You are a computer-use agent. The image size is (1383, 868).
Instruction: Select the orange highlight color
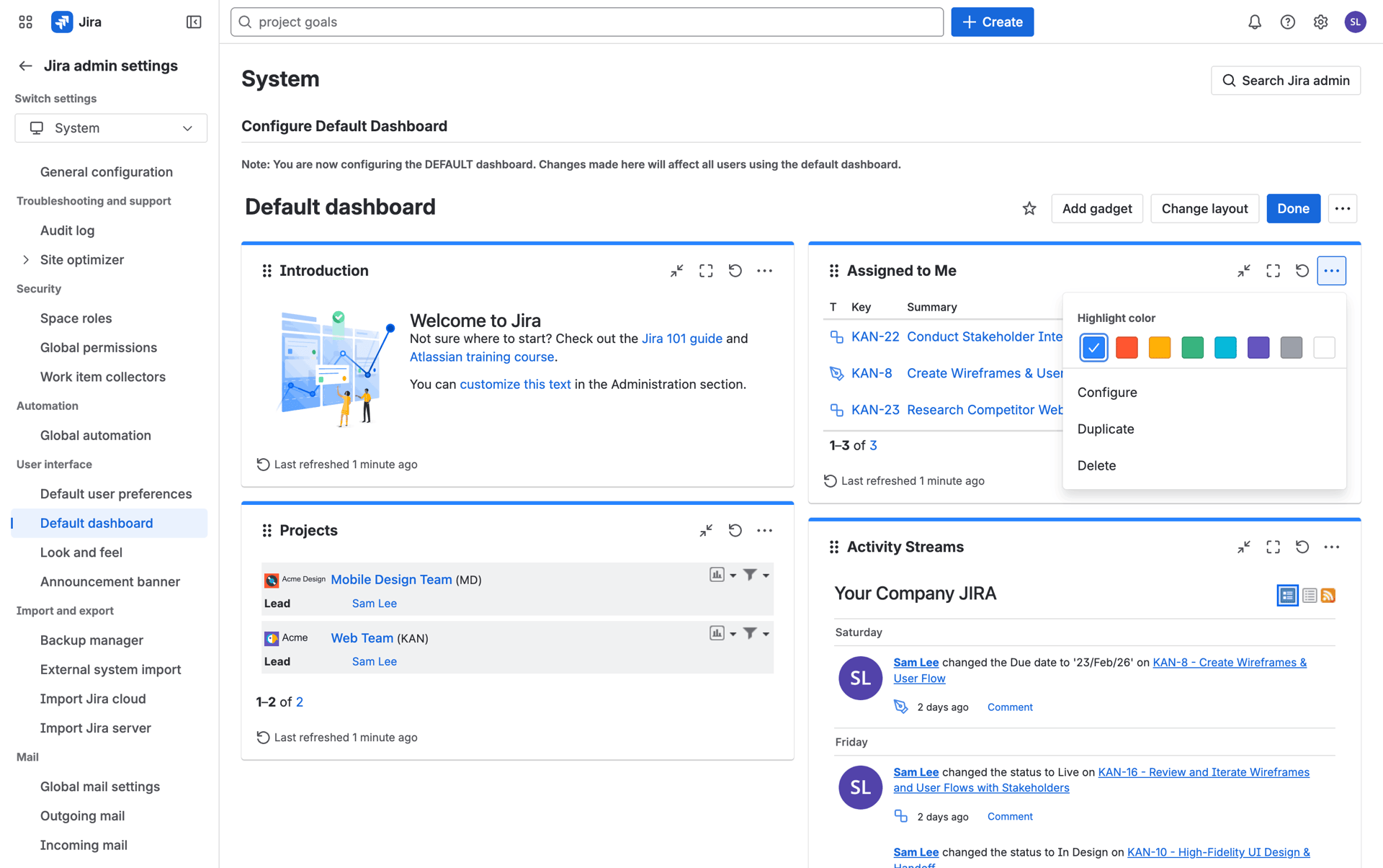coord(1160,348)
